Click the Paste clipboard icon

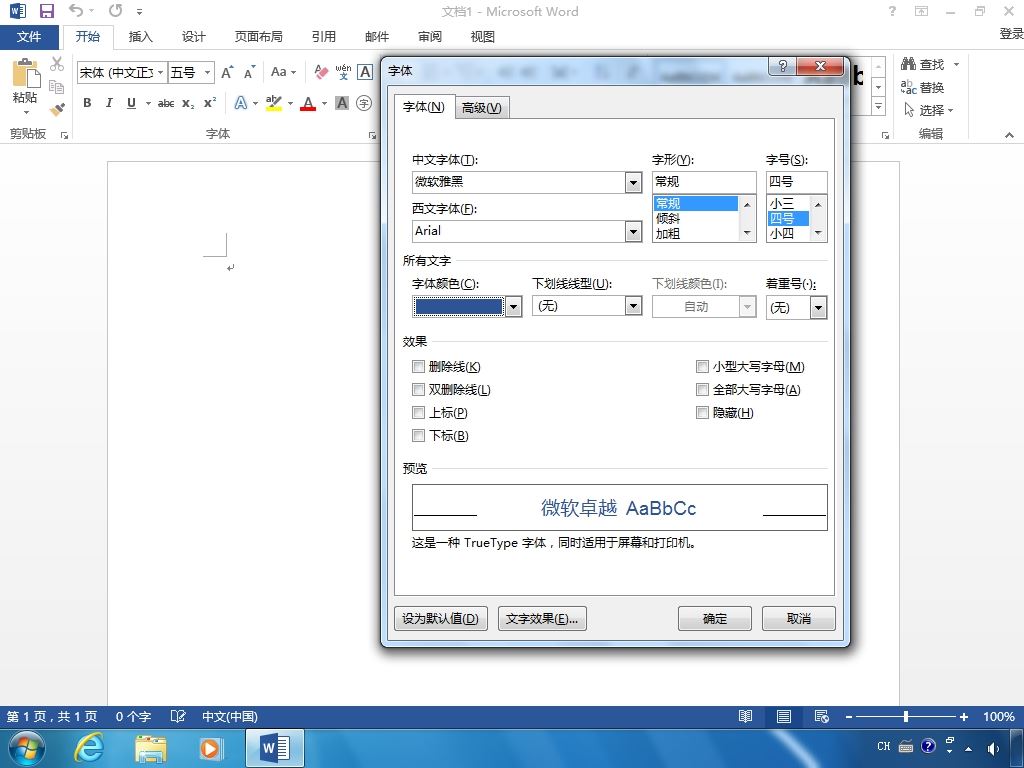click(26, 72)
